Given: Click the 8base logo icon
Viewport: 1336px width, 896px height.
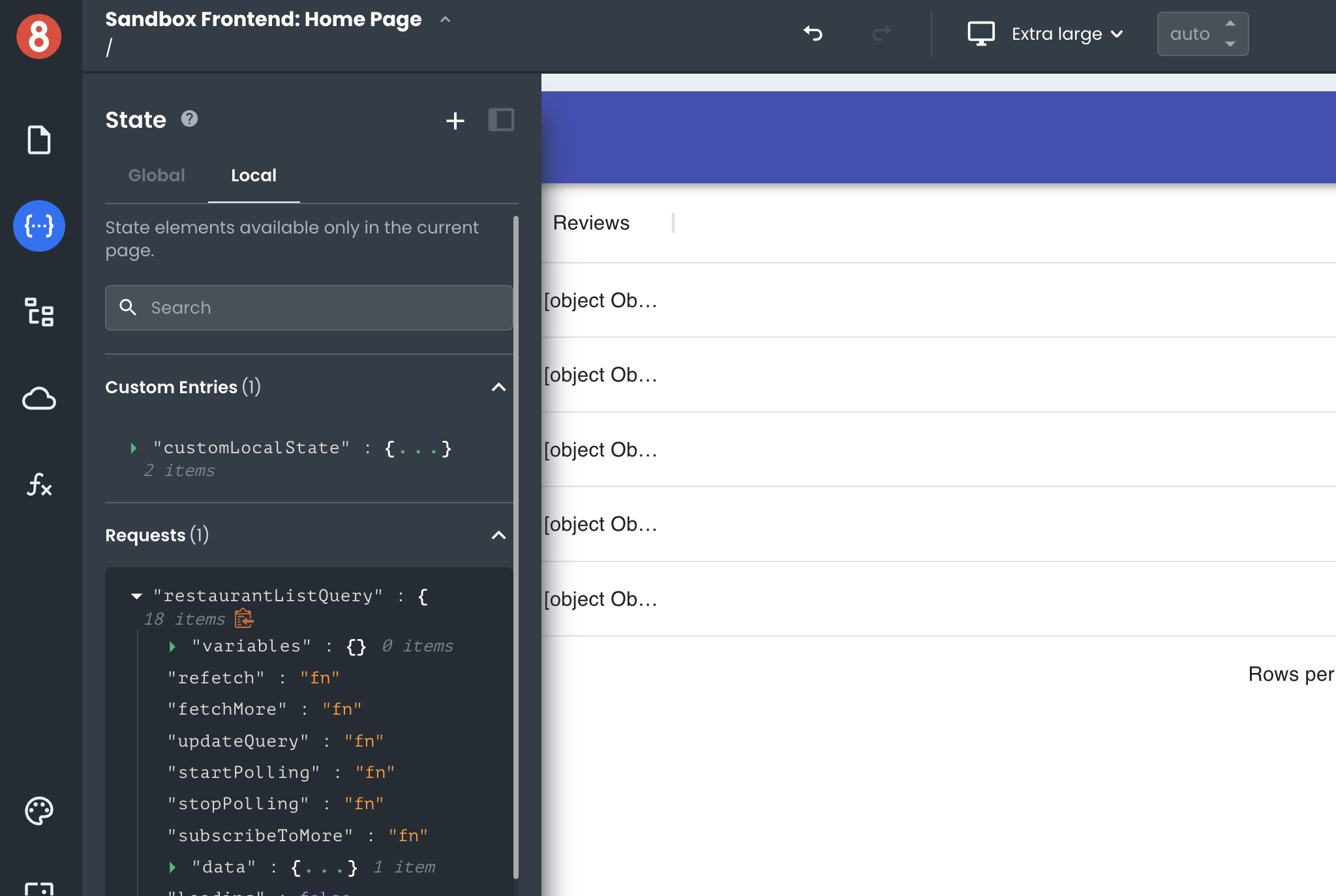Looking at the screenshot, I should 39,37.
